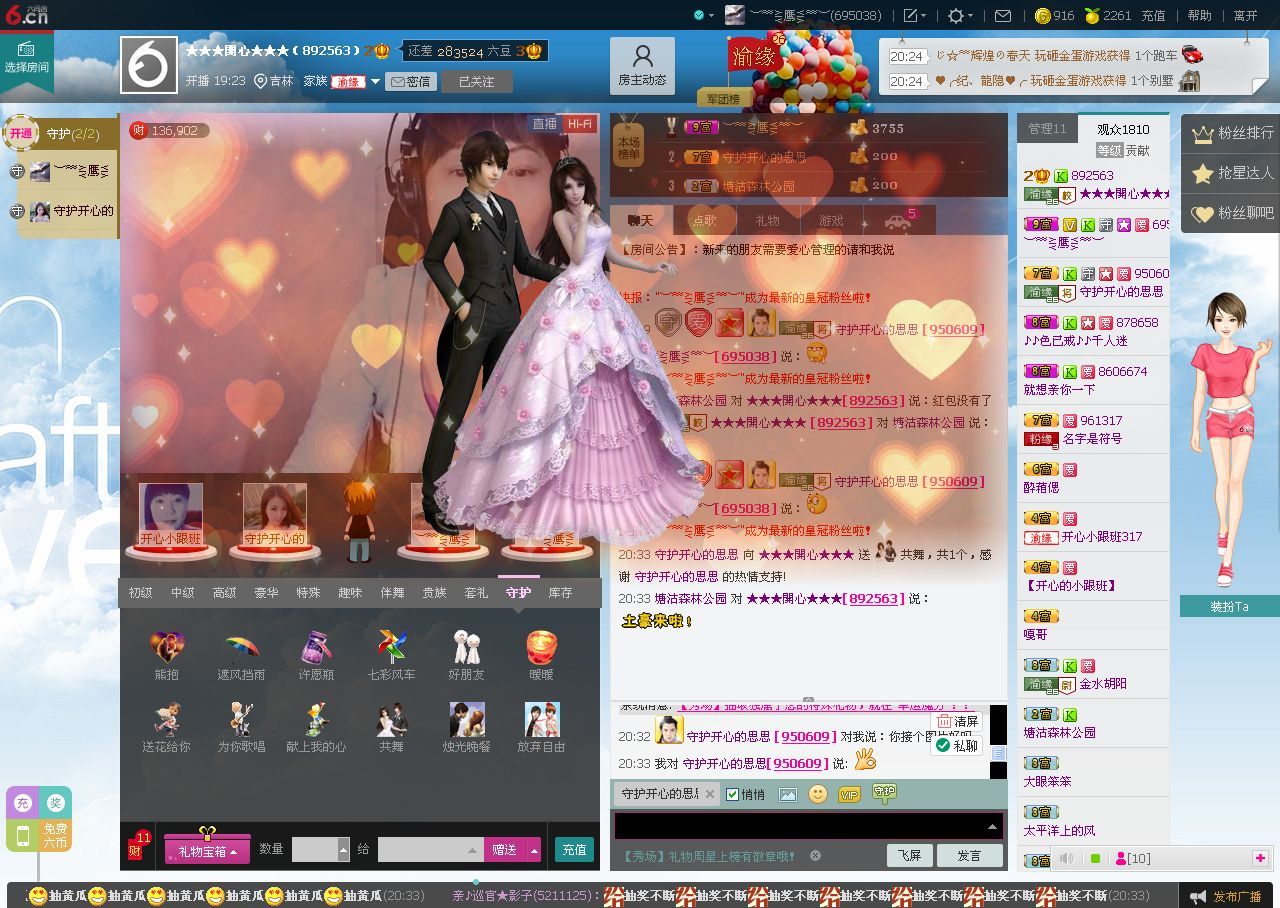Screen dimensions: 1280x908
Task: Click the gold coin 916 icon
Action: [1042, 15]
